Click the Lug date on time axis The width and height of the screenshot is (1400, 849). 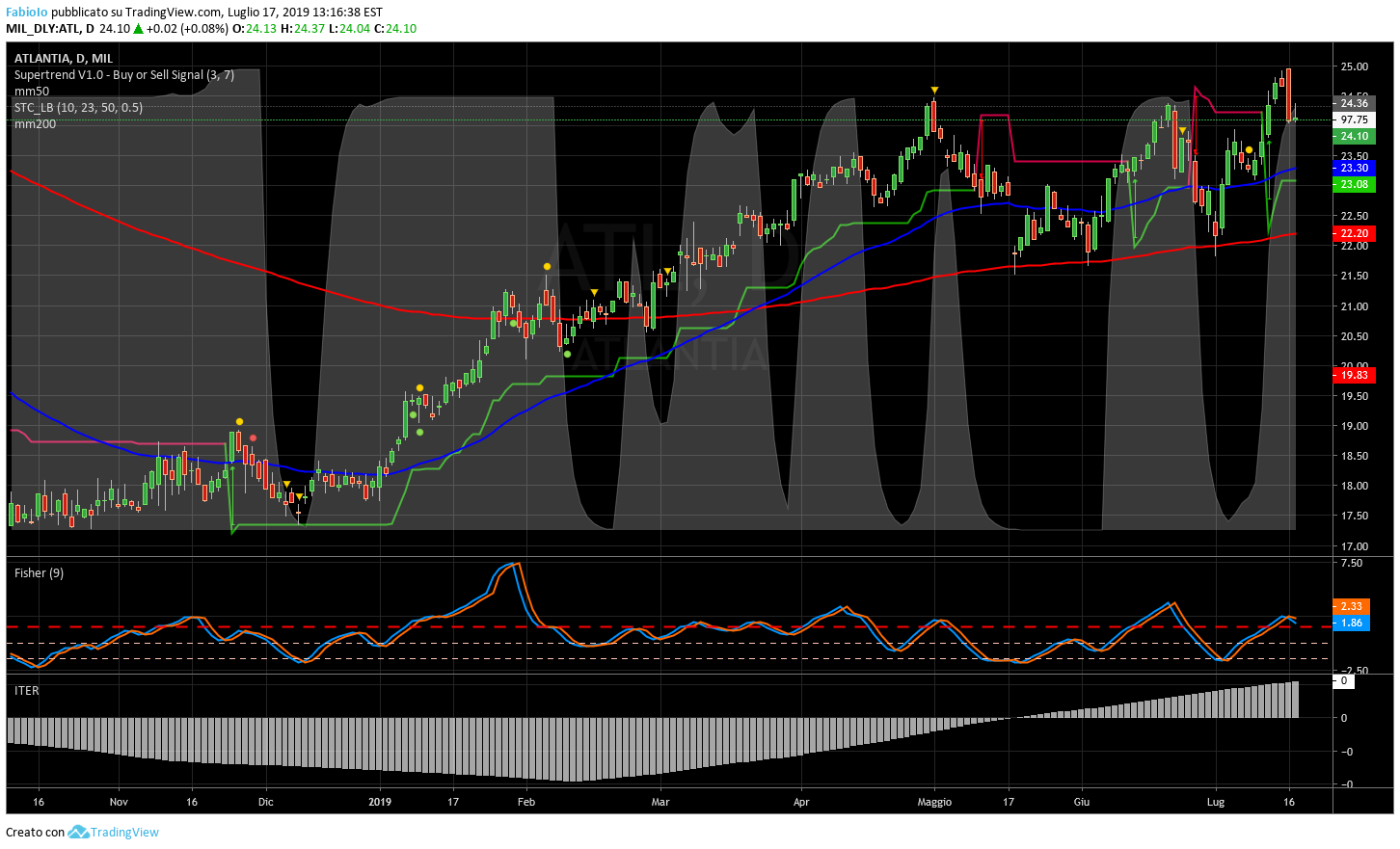[1216, 802]
